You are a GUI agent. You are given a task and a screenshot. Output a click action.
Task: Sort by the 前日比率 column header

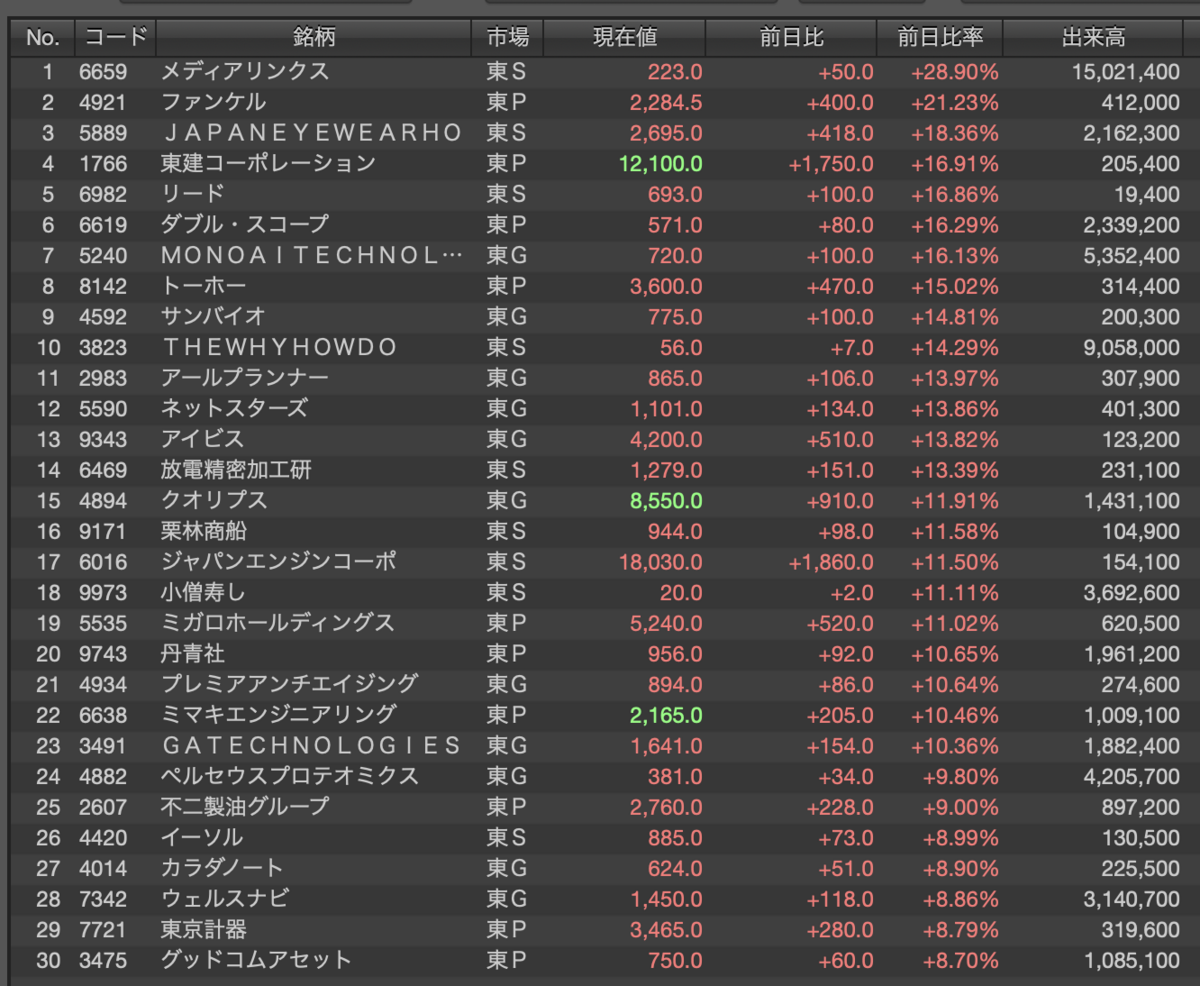(x=940, y=38)
